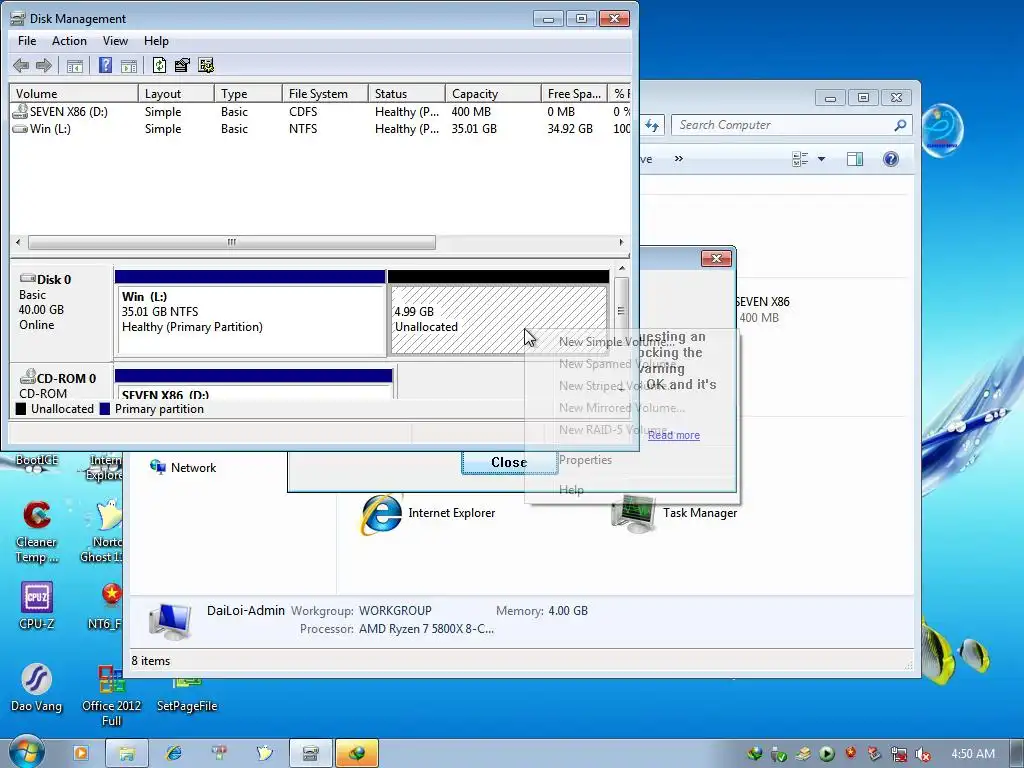1024x768 pixels.
Task: Open Help via the blue question mark icon
Action: coord(105,65)
